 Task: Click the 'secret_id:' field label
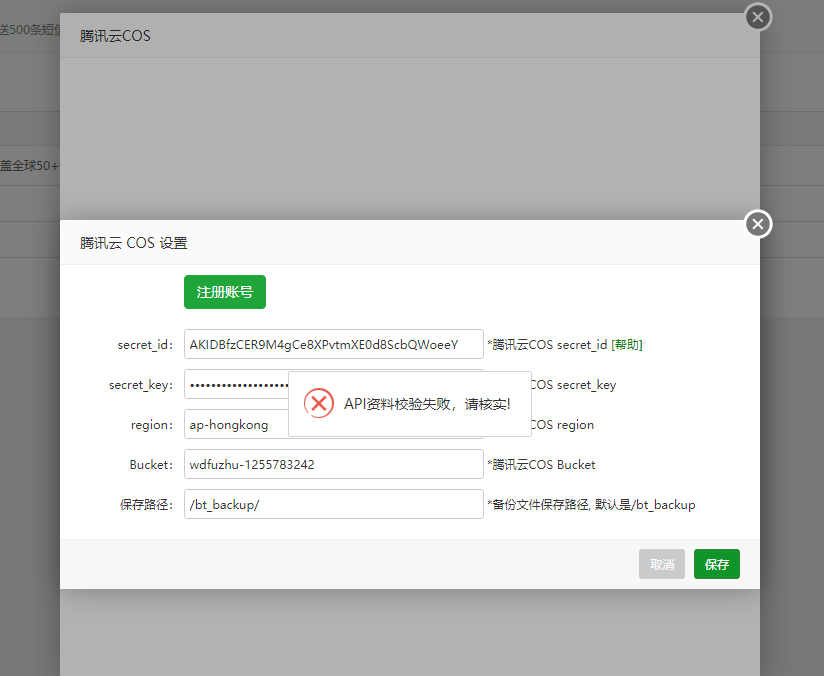[x=145, y=345]
